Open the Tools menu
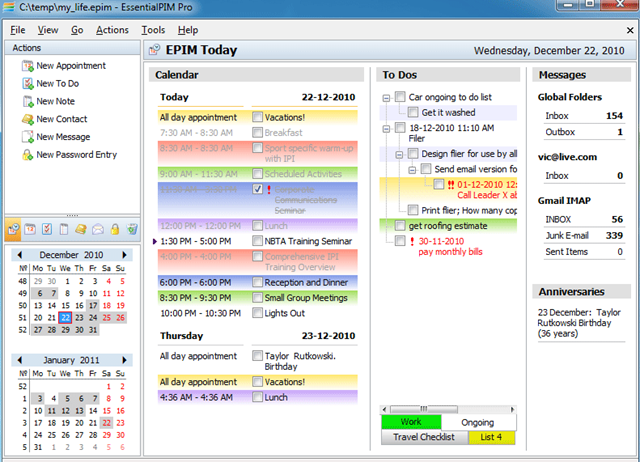Screen dimensions: 640x462 click(153, 30)
